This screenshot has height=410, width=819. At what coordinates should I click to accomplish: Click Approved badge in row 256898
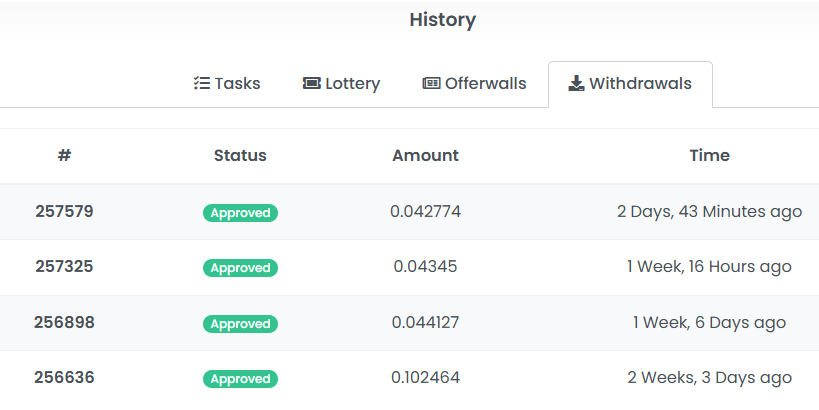240,324
